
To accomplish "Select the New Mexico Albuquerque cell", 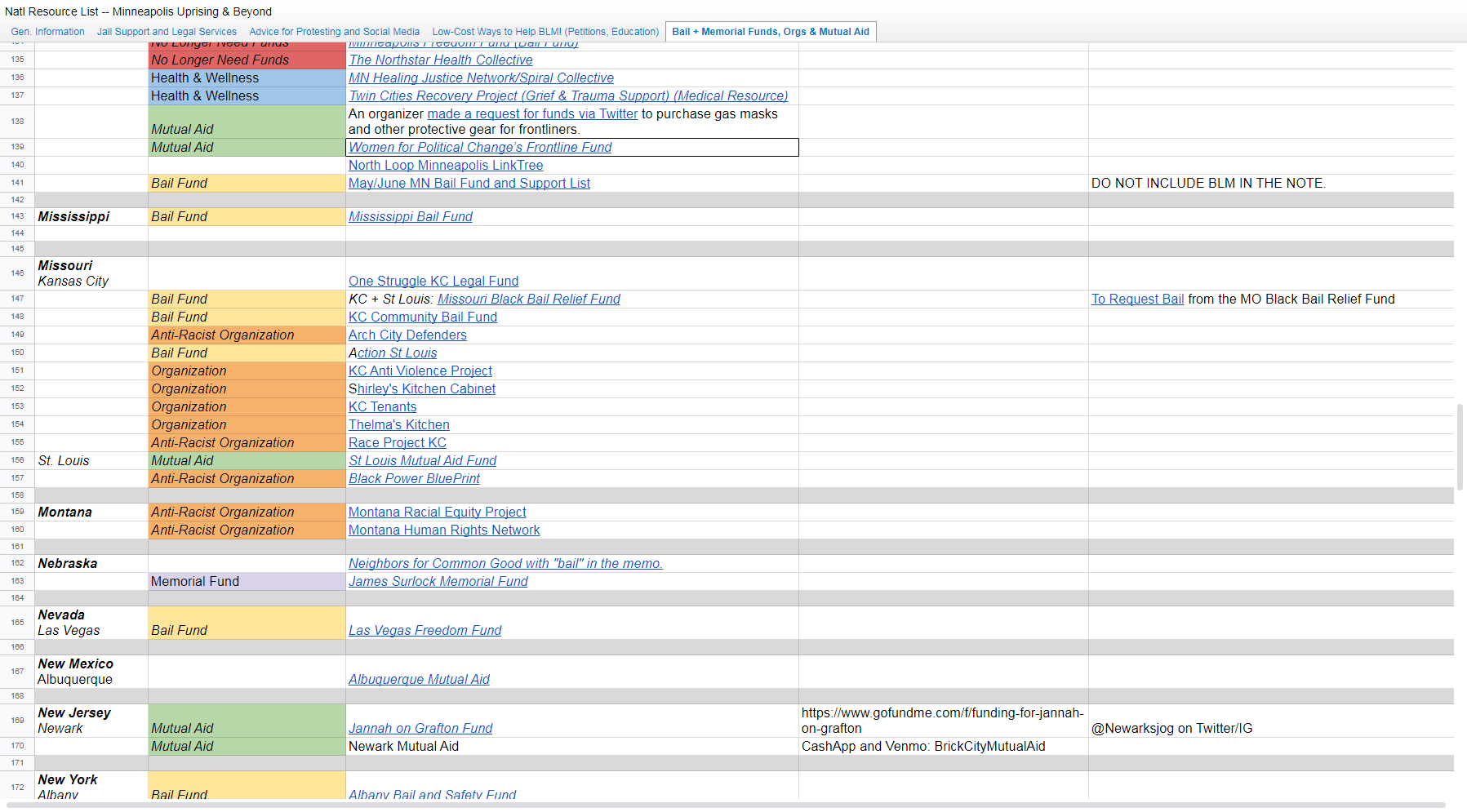I will (91, 672).
